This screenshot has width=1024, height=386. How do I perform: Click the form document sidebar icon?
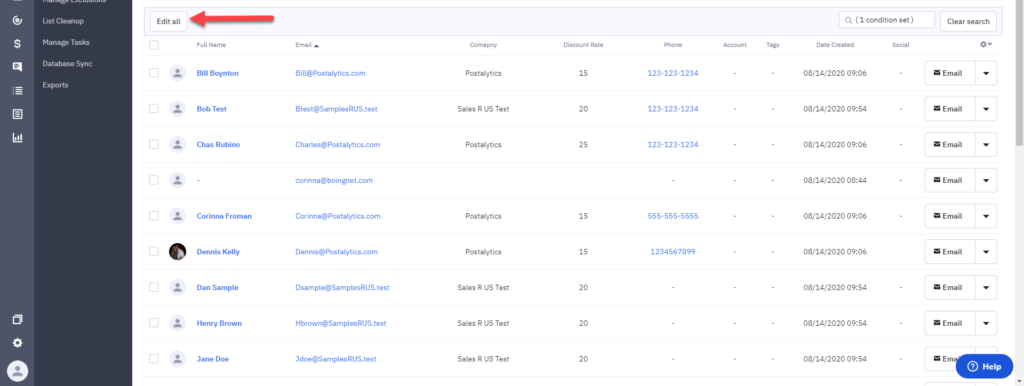pyautogui.click(x=18, y=114)
